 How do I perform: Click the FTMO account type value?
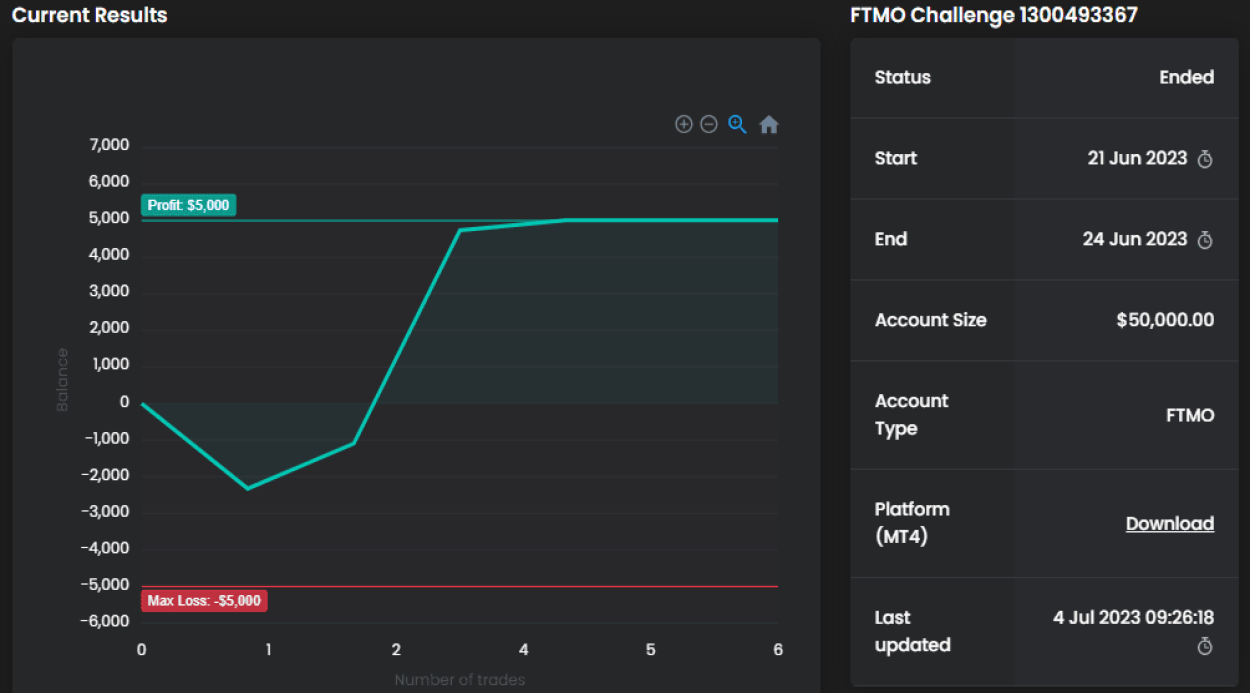tap(1190, 415)
